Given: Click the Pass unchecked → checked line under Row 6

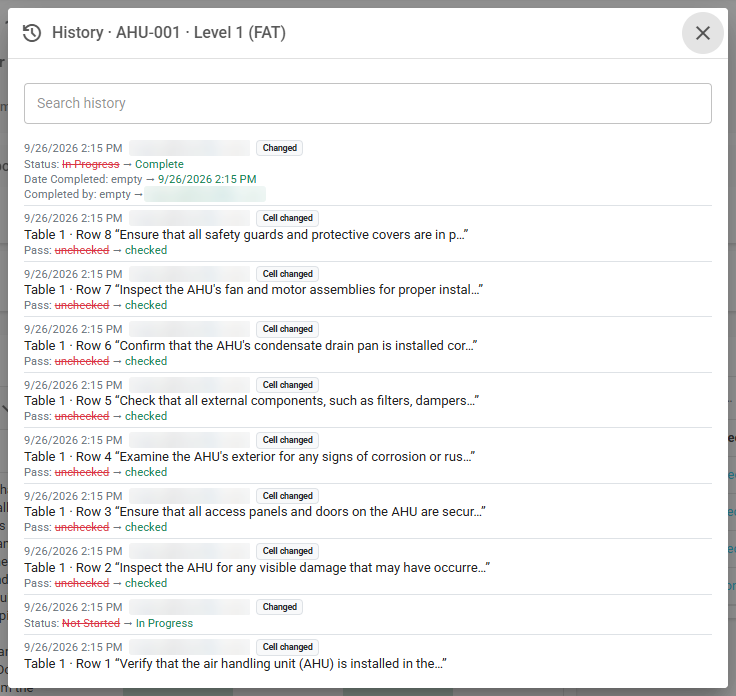Looking at the screenshot, I should 96,361.
